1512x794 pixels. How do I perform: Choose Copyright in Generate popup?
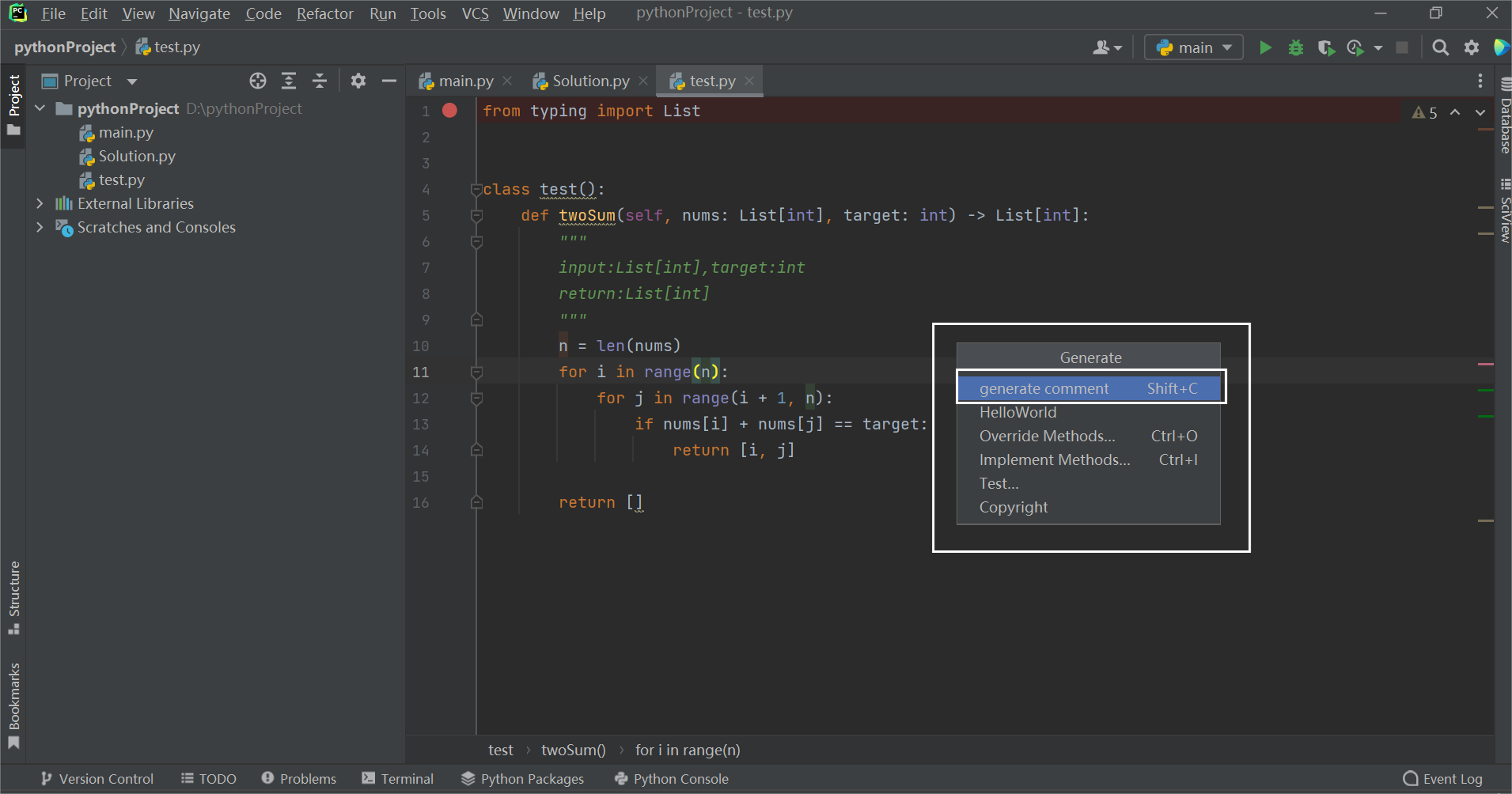pyautogui.click(x=1089, y=507)
